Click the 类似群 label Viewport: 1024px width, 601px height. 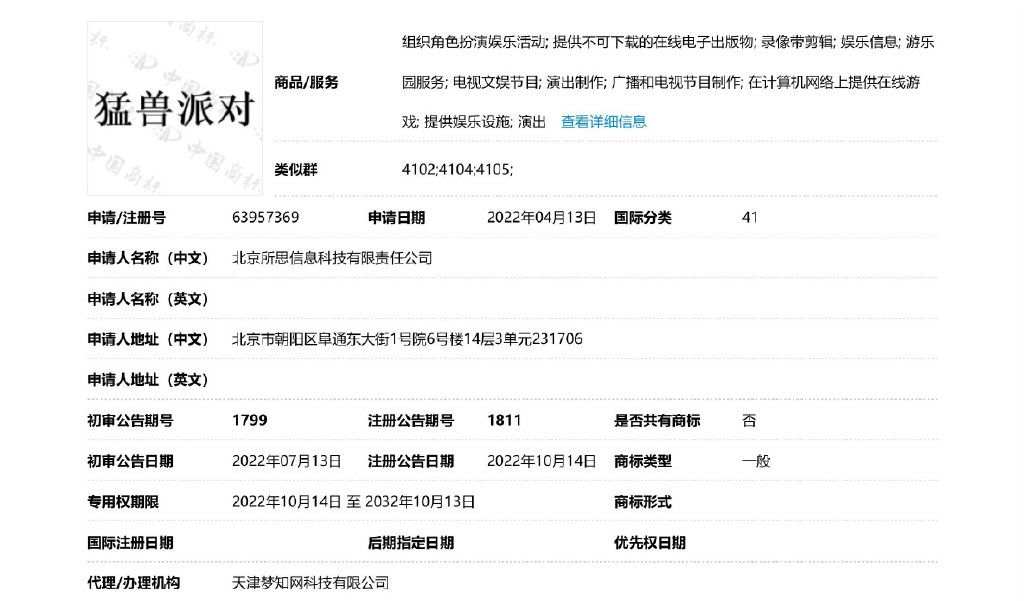coord(296,170)
